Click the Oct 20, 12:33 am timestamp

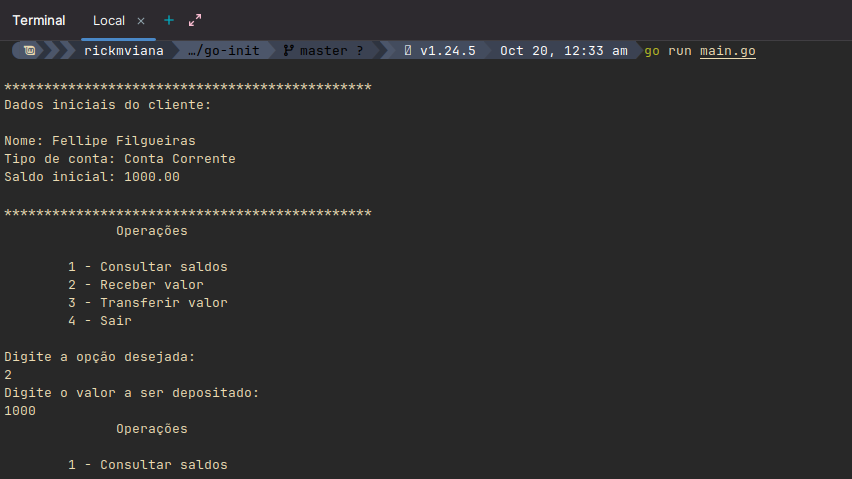tap(564, 50)
